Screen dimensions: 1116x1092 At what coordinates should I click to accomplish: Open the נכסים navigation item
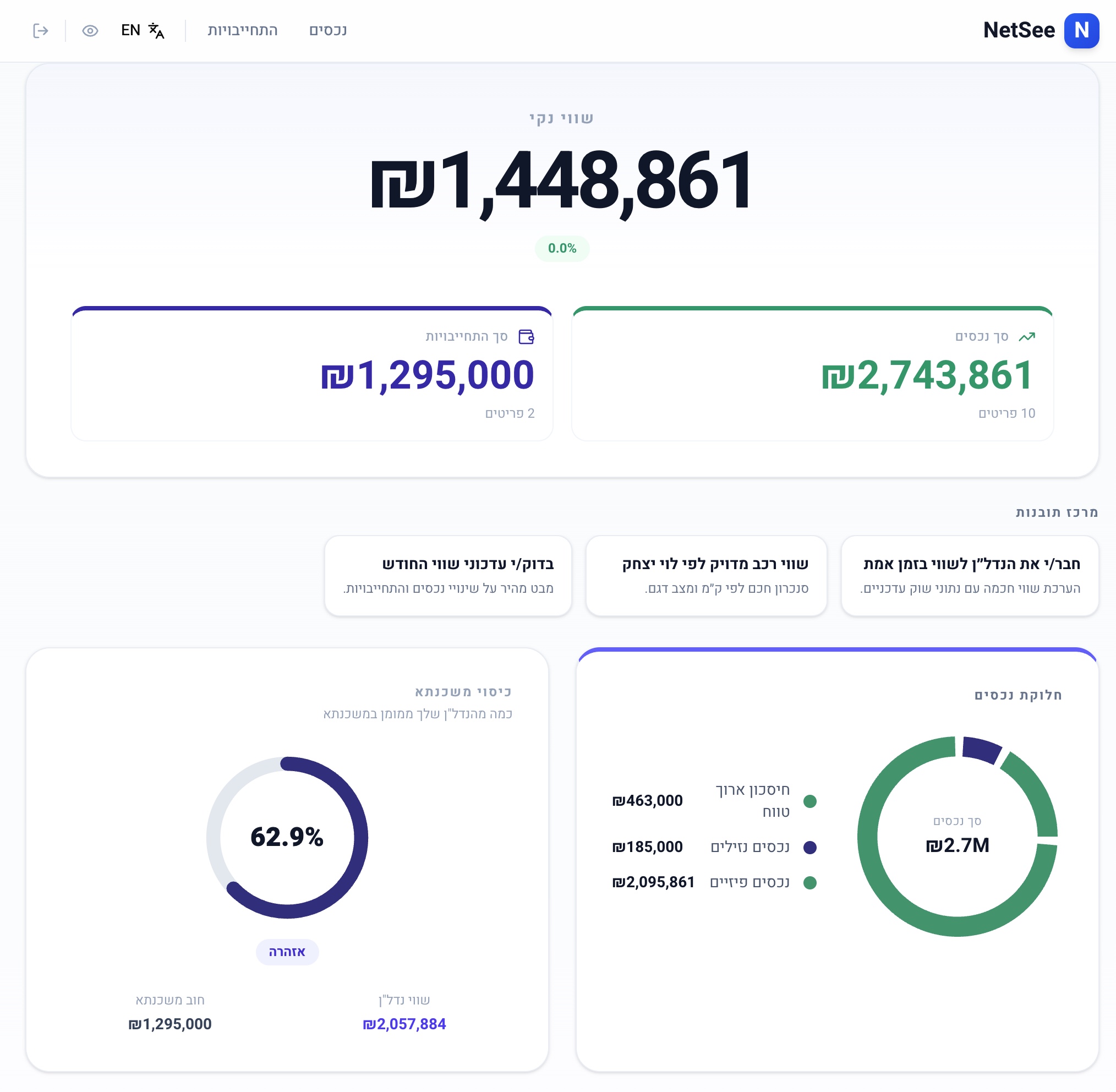(x=328, y=30)
